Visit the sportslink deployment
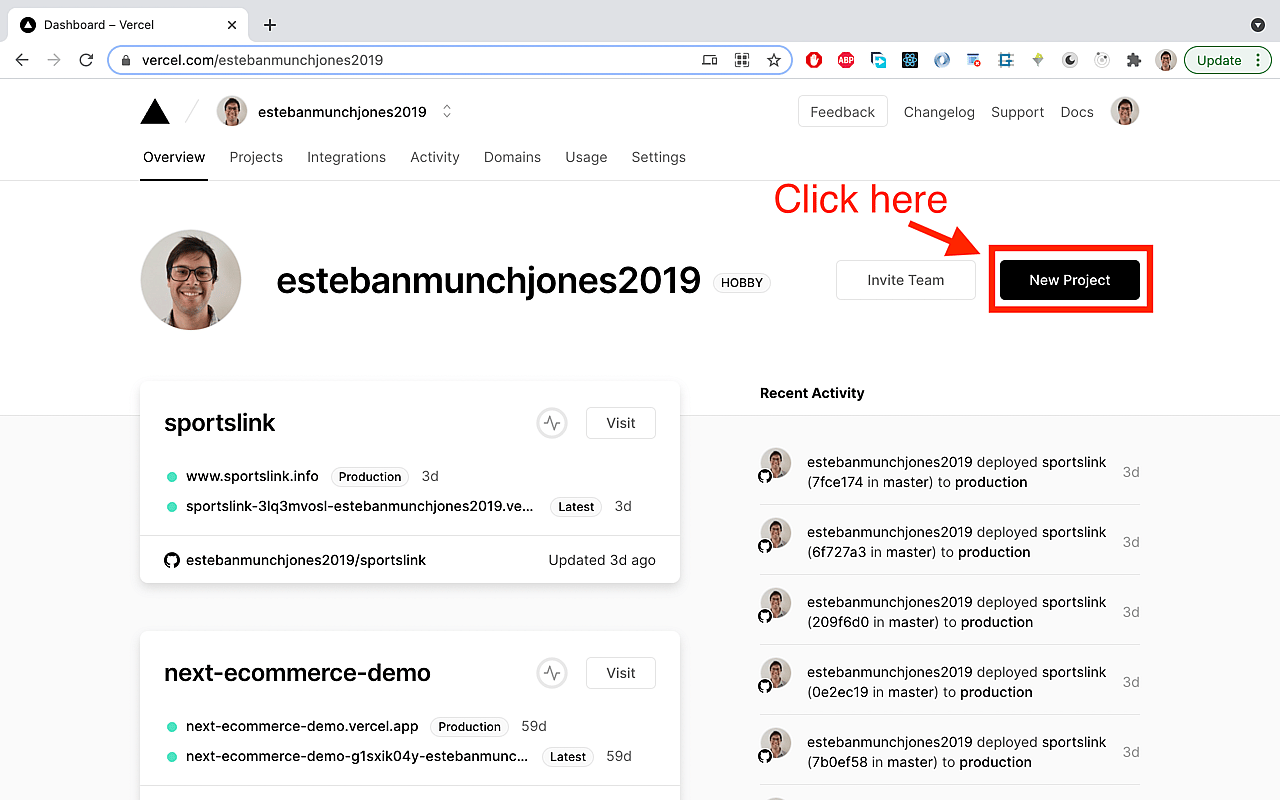 tap(620, 423)
